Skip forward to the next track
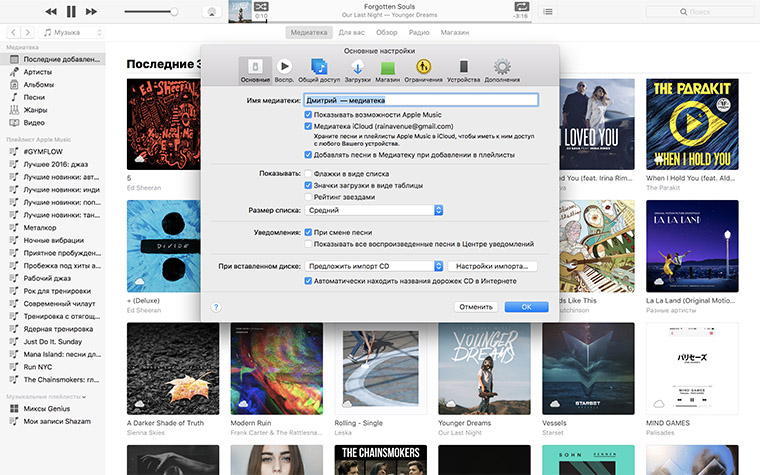This screenshot has width=760, height=475. click(91, 12)
